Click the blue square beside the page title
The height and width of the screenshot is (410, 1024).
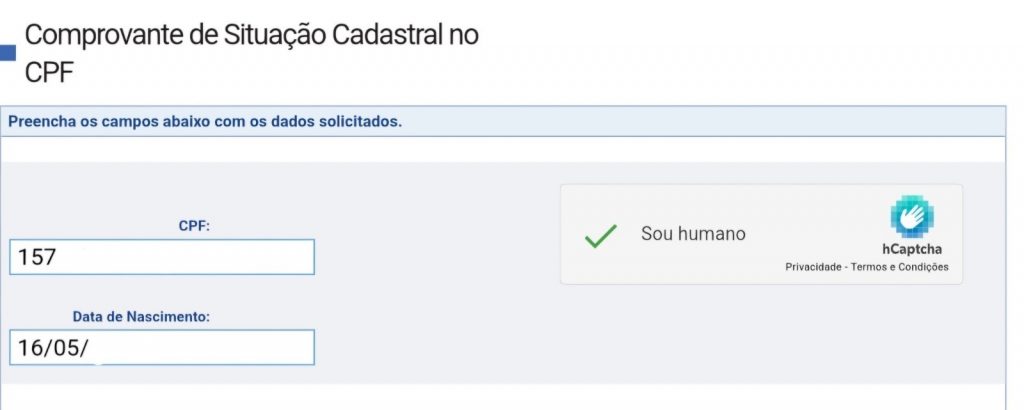8,54
